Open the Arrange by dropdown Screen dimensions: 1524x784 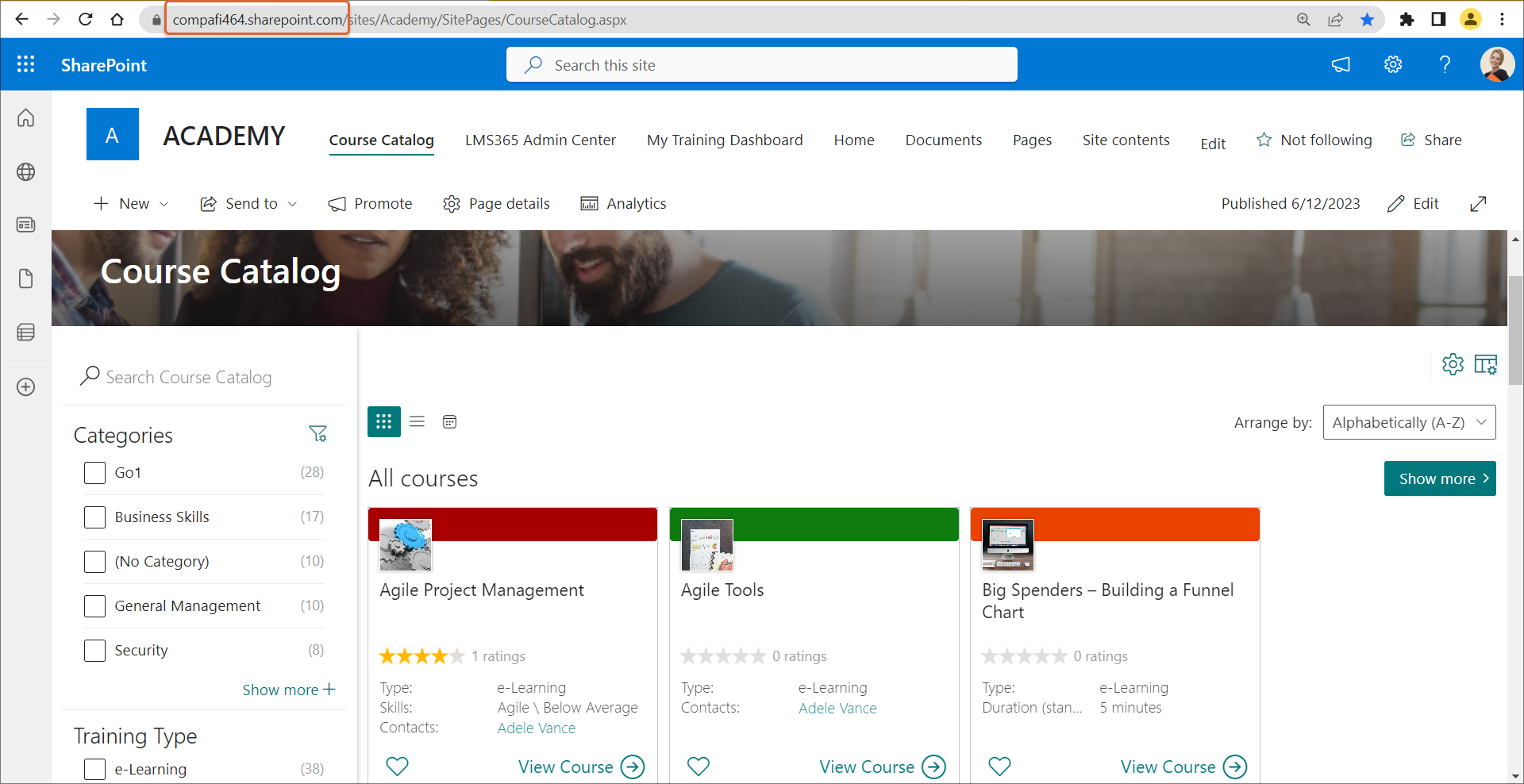pyautogui.click(x=1409, y=422)
